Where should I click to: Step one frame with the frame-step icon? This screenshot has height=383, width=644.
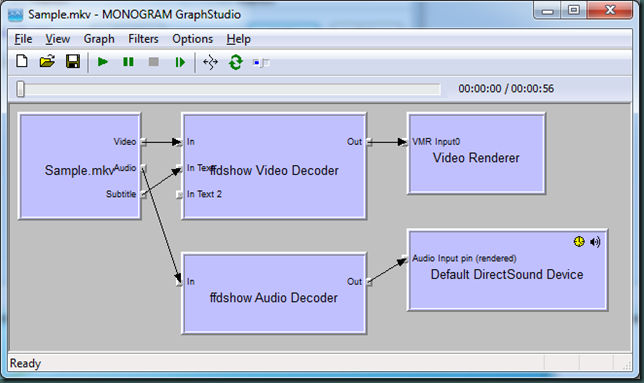point(180,62)
